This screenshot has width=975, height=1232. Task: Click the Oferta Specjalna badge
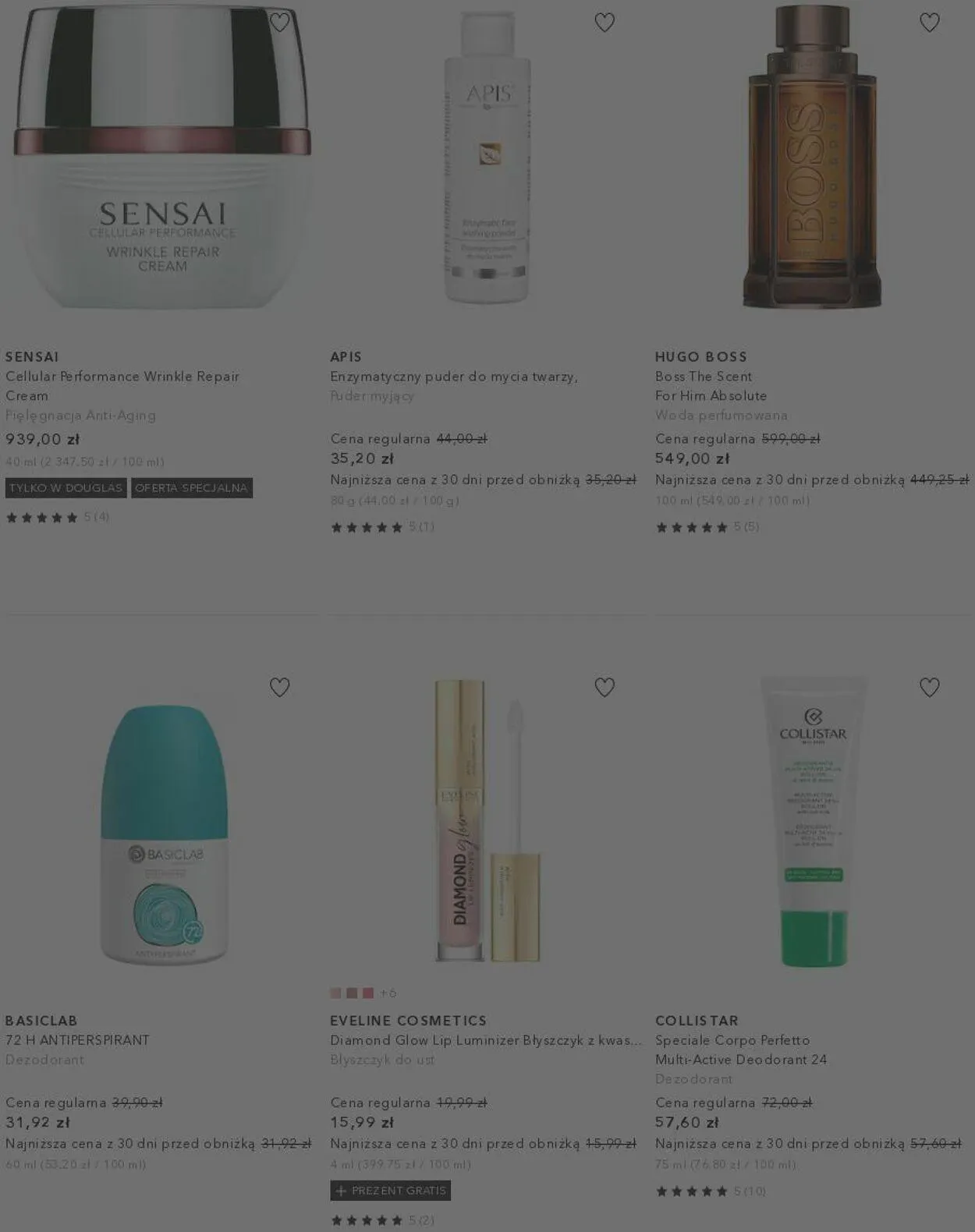[192, 488]
